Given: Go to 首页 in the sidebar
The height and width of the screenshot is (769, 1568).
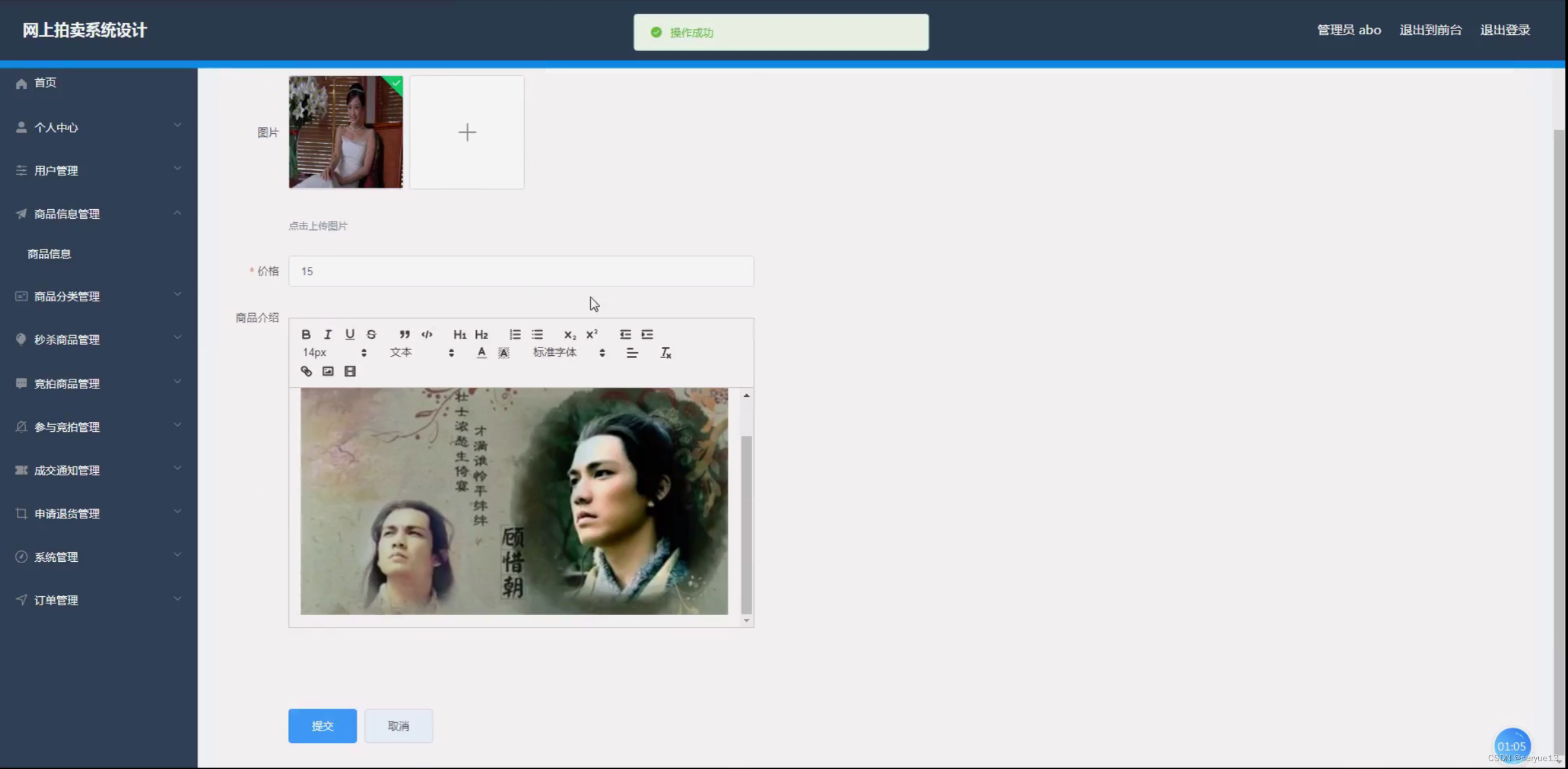Looking at the screenshot, I should [99, 83].
